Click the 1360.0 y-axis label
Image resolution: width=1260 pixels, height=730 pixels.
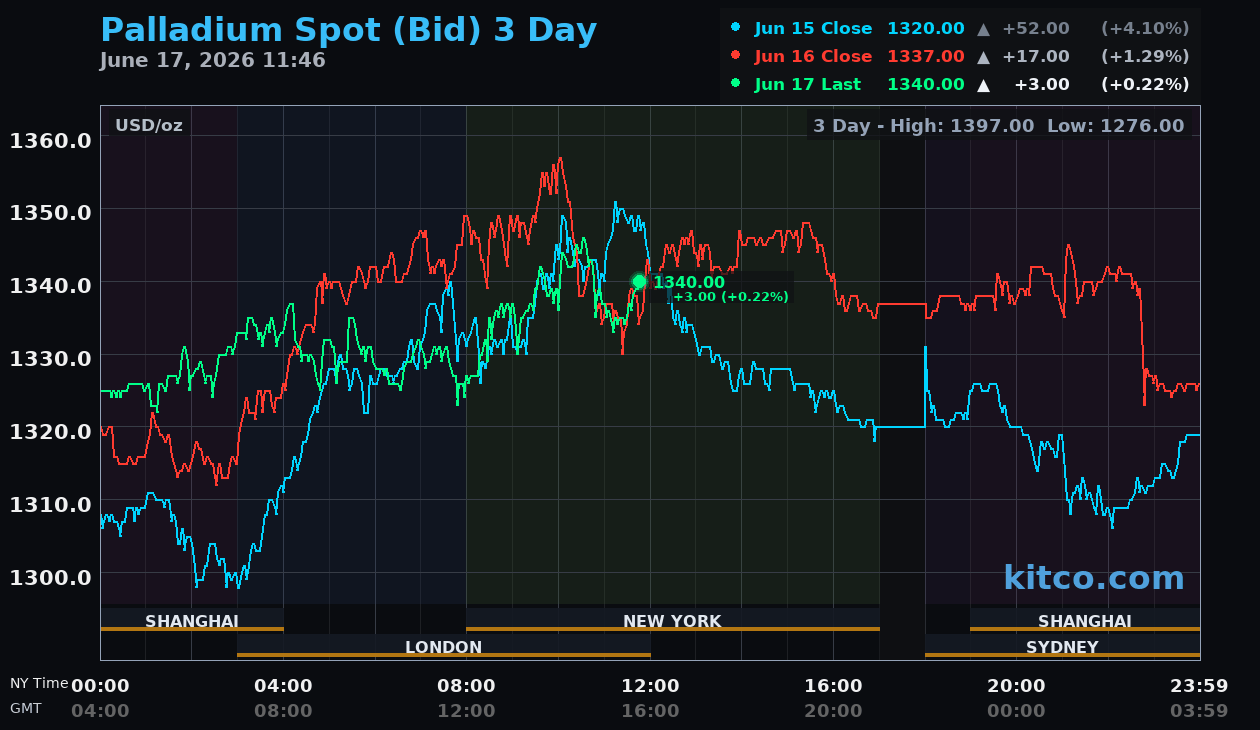pyautogui.click(x=50, y=139)
